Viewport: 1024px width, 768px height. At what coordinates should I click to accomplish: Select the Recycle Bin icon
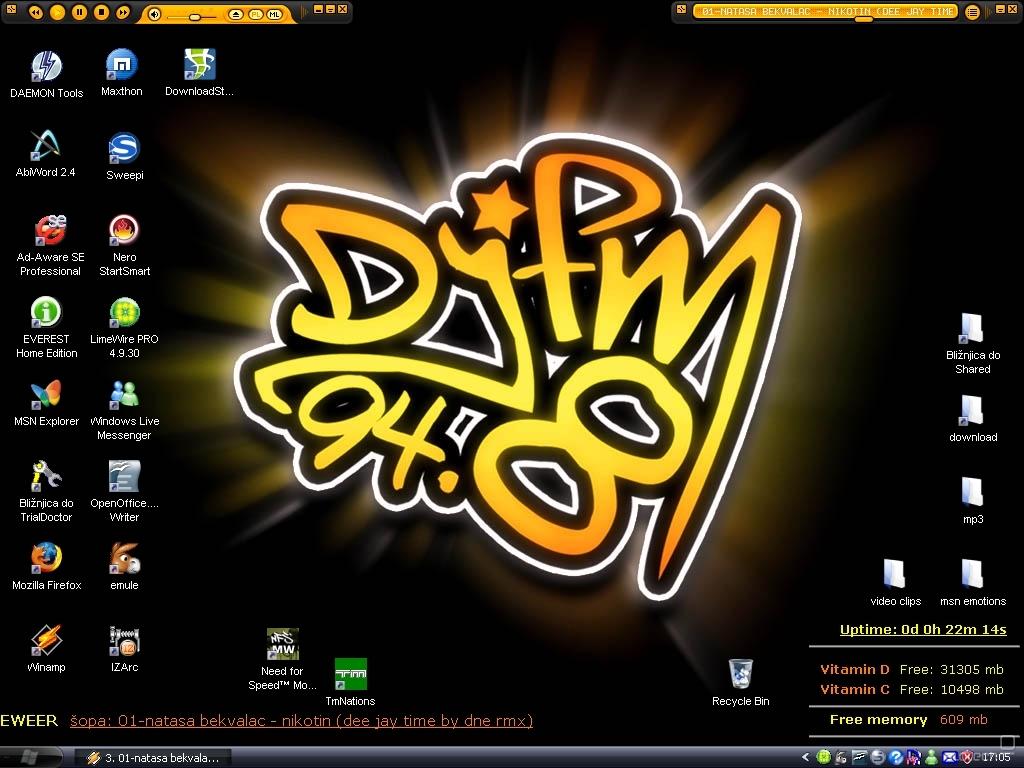tap(741, 682)
